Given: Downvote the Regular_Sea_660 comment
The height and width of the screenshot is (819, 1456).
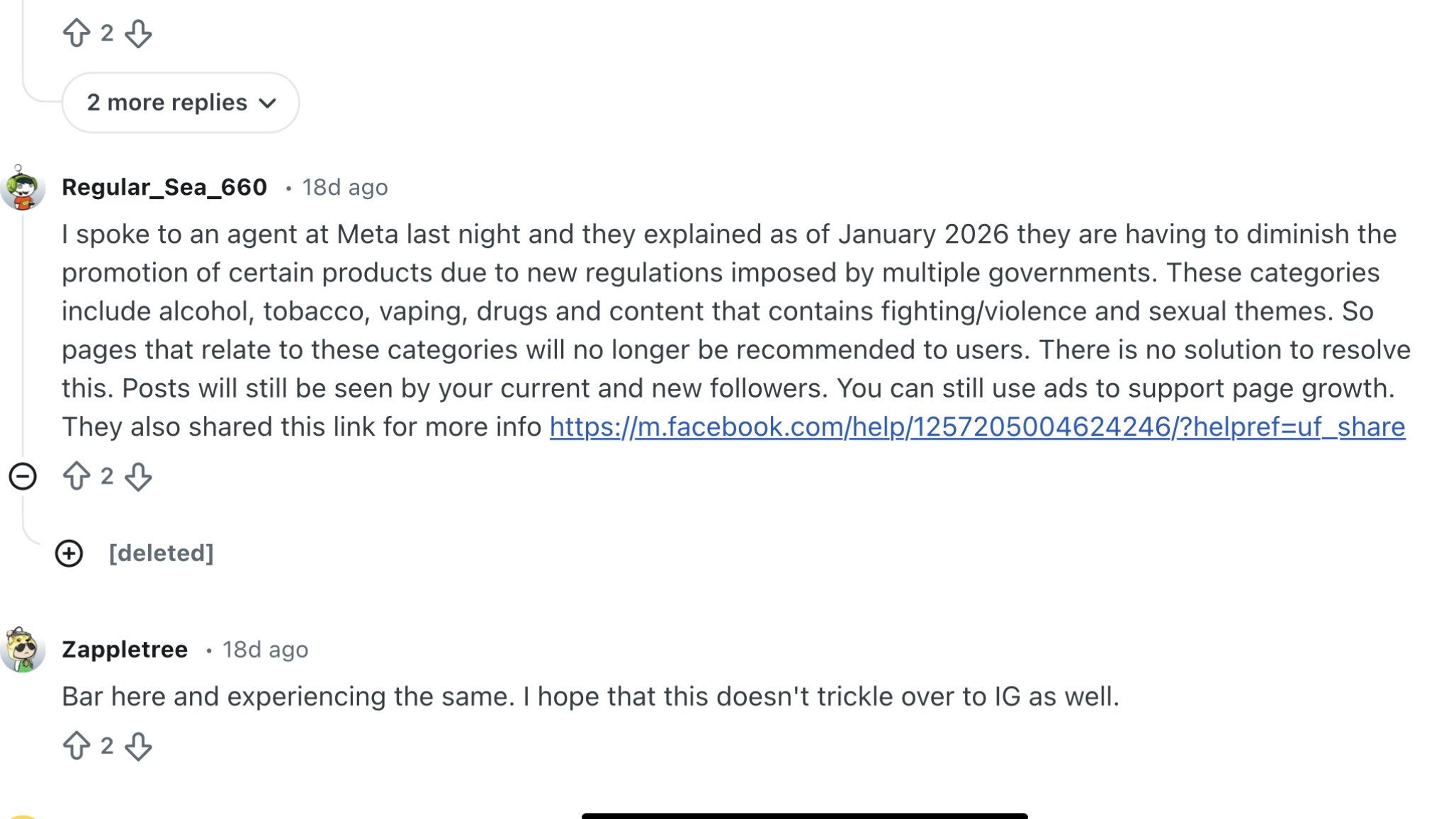Looking at the screenshot, I should 138,476.
